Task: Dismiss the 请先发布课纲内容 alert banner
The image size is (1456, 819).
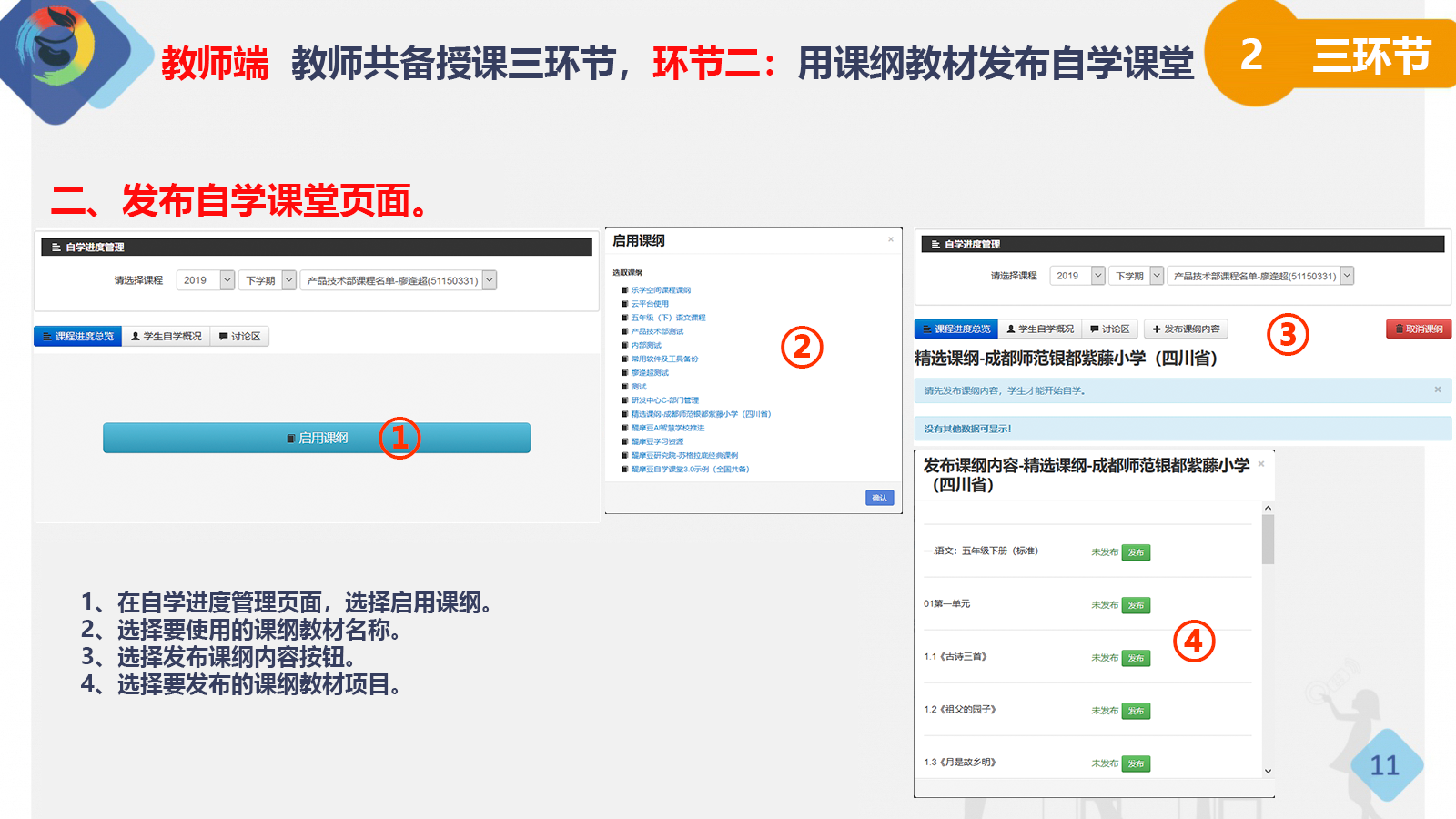Action: point(1438,389)
